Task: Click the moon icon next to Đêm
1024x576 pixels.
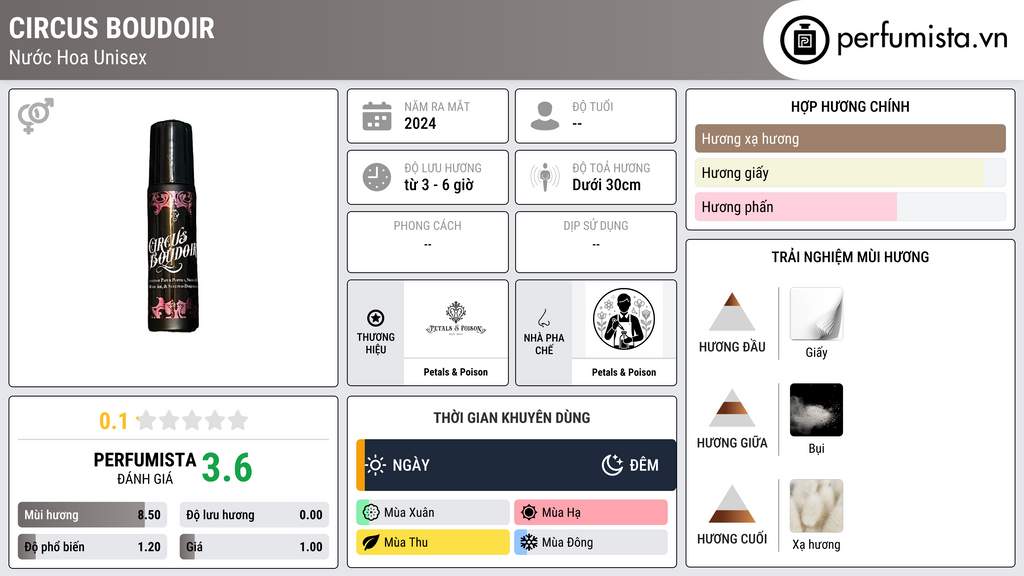Action: [x=612, y=465]
